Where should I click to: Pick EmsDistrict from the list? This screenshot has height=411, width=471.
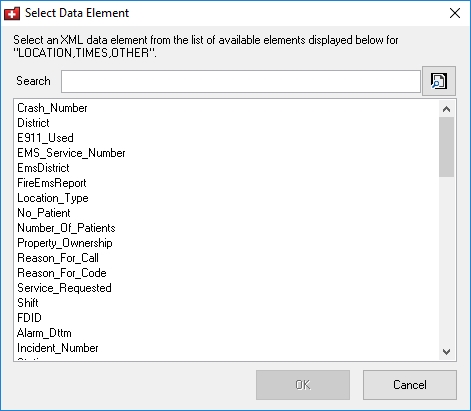(43, 168)
